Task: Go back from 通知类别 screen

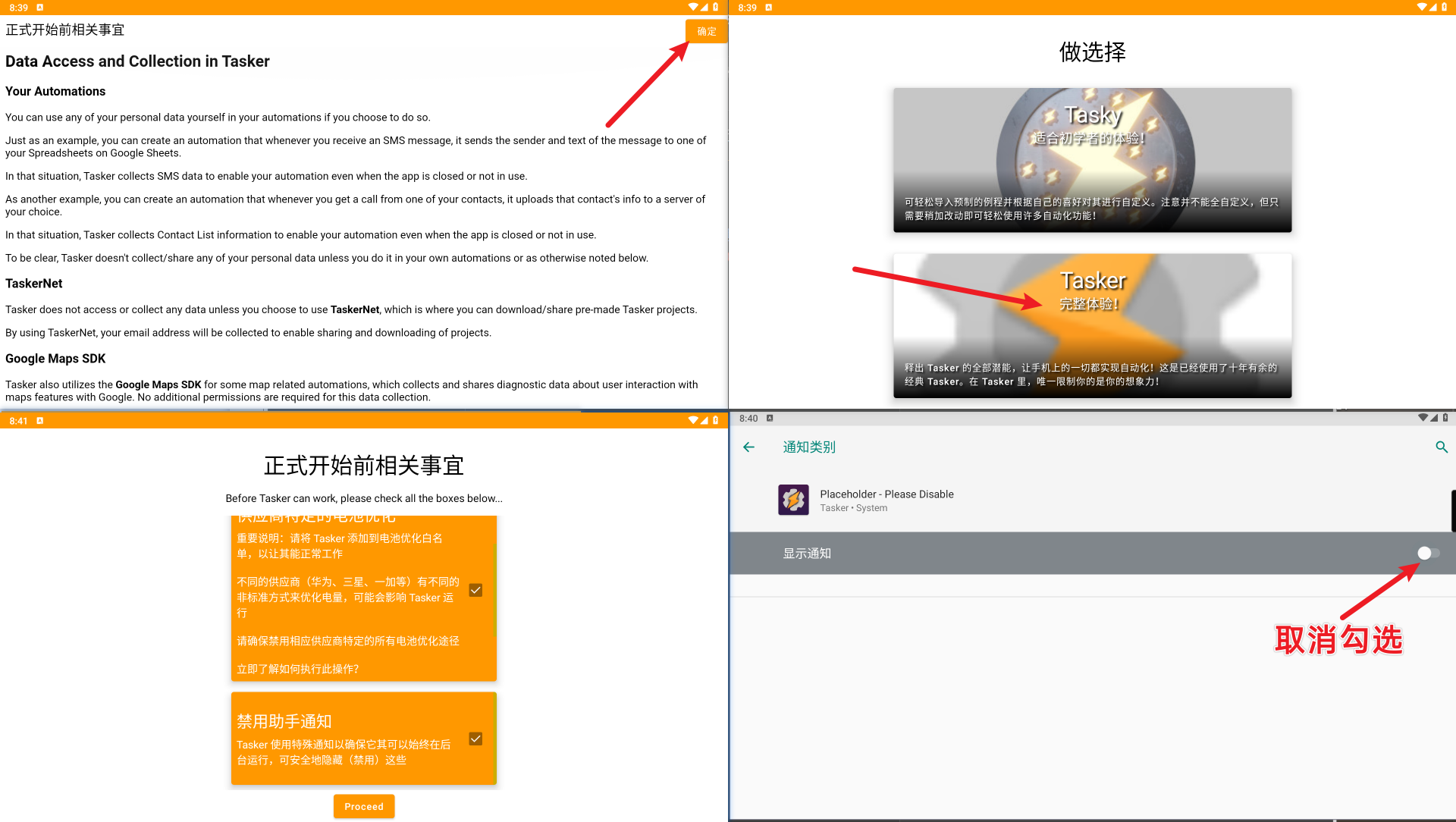Action: [748, 447]
